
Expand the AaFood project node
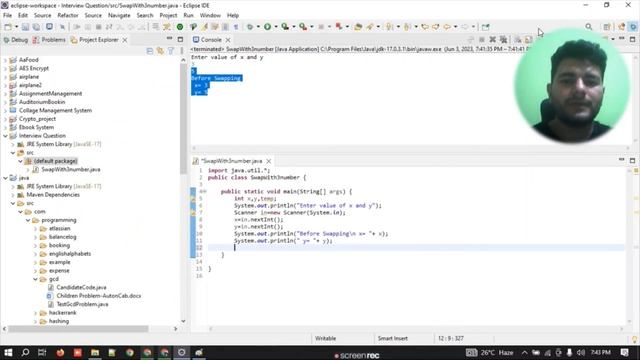[5, 60]
